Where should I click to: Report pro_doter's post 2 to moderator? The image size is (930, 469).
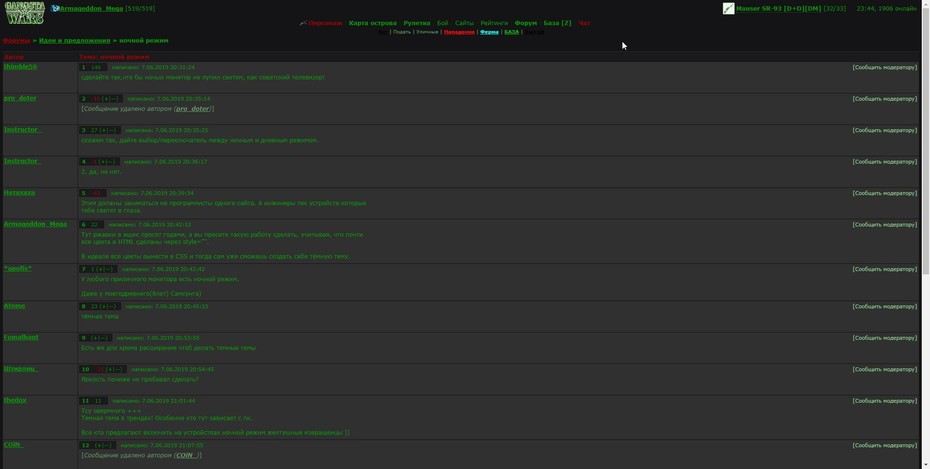(x=884, y=99)
